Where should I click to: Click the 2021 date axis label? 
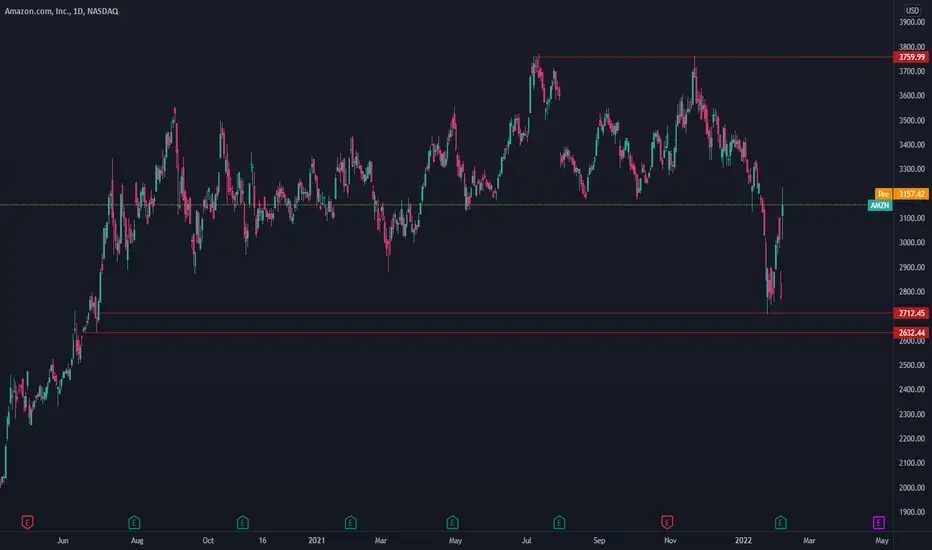tap(316, 540)
